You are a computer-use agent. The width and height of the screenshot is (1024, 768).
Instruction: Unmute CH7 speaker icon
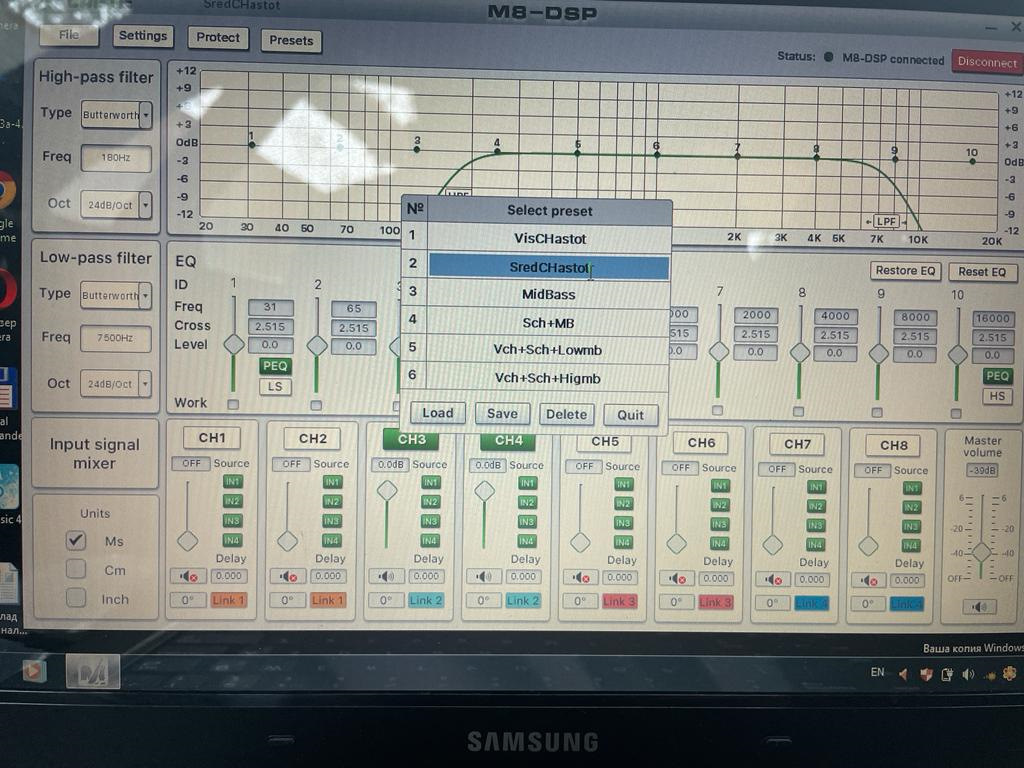pos(773,579)
